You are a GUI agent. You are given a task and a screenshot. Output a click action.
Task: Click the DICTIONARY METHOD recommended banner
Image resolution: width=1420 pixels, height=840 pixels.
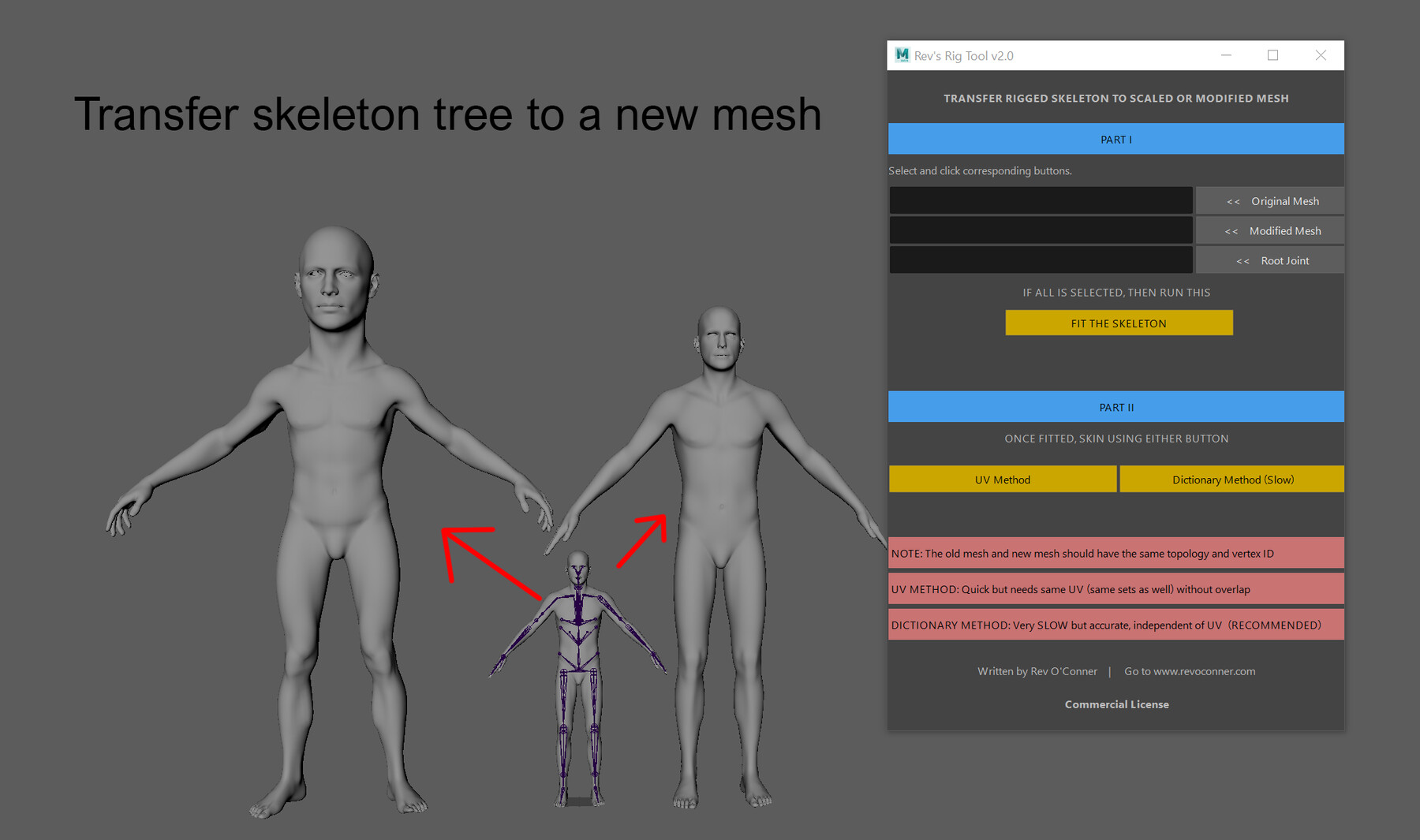[x=1115, y=624]
